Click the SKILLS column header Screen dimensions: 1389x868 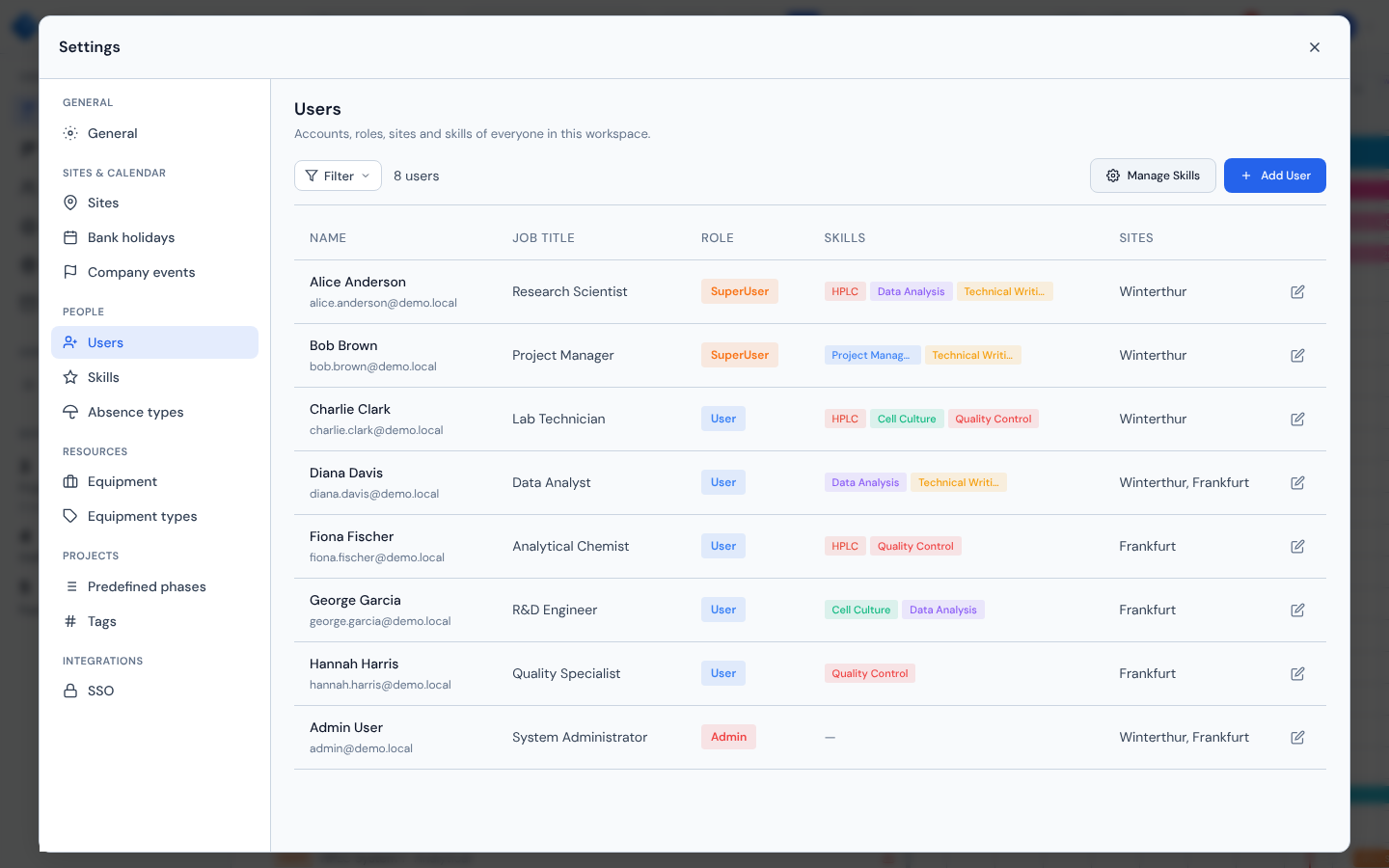(x=845, y=237)
